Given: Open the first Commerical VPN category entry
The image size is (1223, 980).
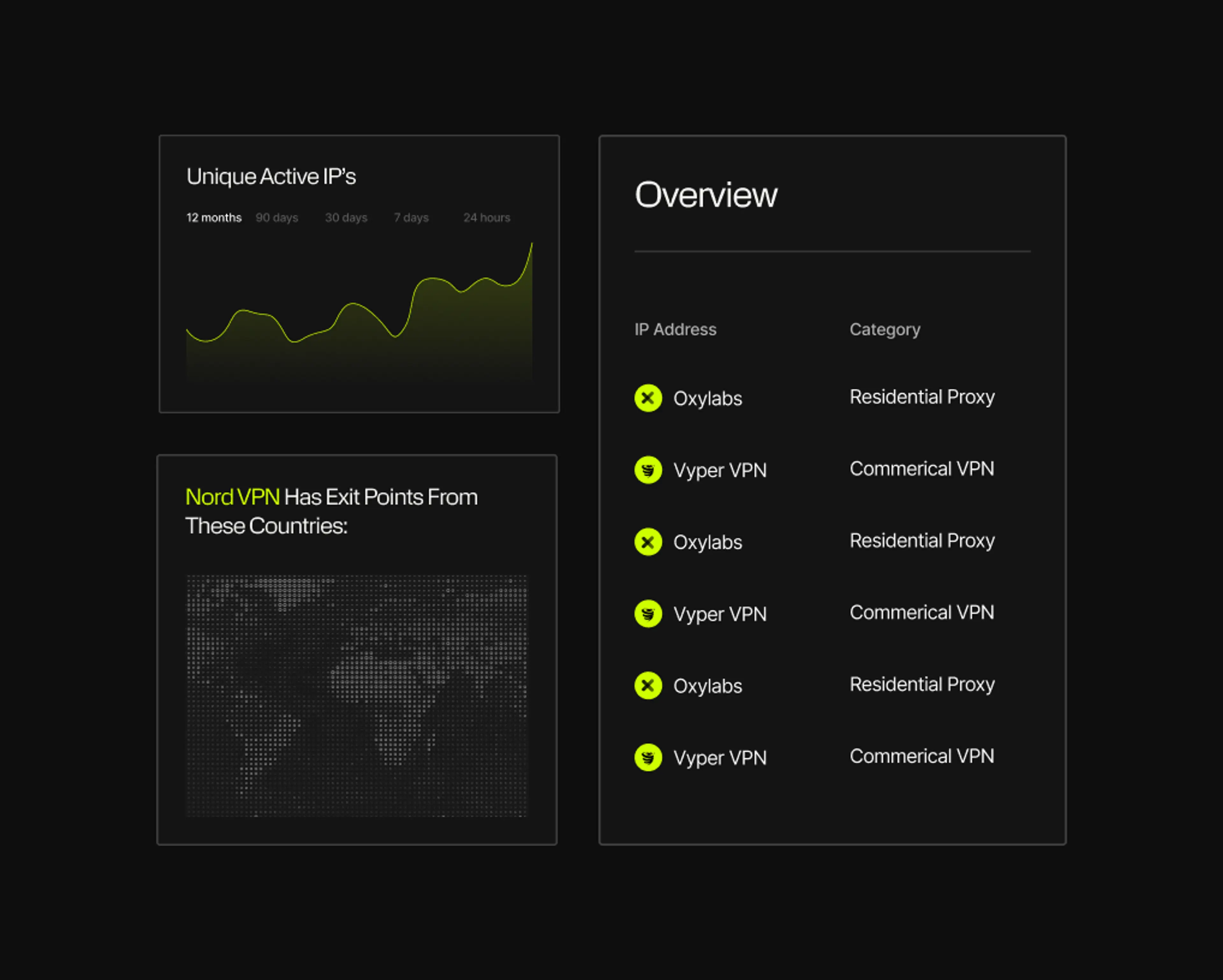Looking at the screenshot, I should (x=922, y=469).
